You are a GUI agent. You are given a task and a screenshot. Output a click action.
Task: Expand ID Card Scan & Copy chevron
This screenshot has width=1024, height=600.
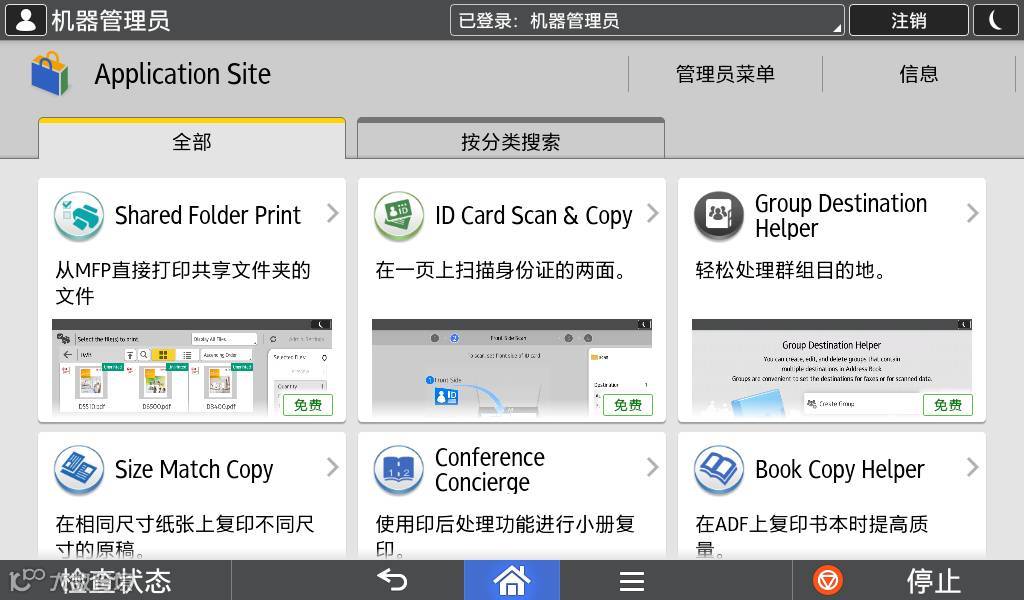[652, 213]
